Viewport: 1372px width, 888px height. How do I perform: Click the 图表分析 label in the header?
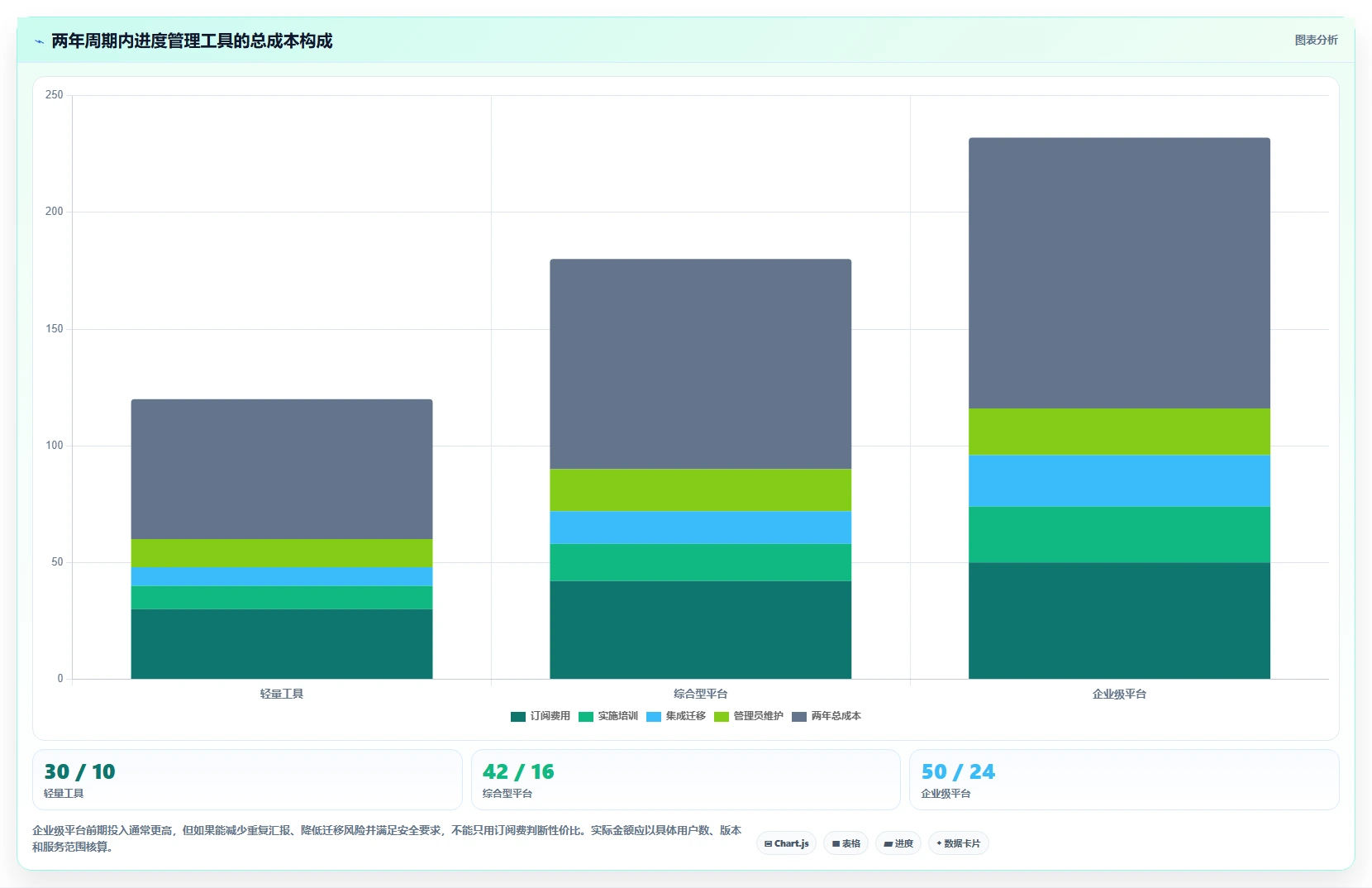tap(1316, 40)
